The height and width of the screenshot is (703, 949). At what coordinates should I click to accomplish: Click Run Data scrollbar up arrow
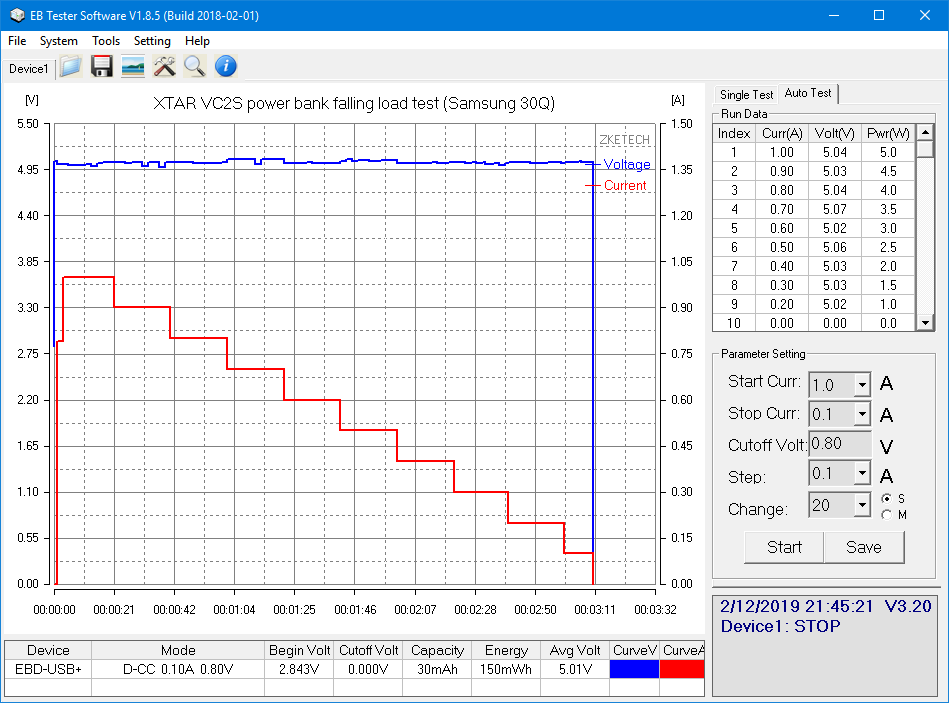click(x=925, y=132)
